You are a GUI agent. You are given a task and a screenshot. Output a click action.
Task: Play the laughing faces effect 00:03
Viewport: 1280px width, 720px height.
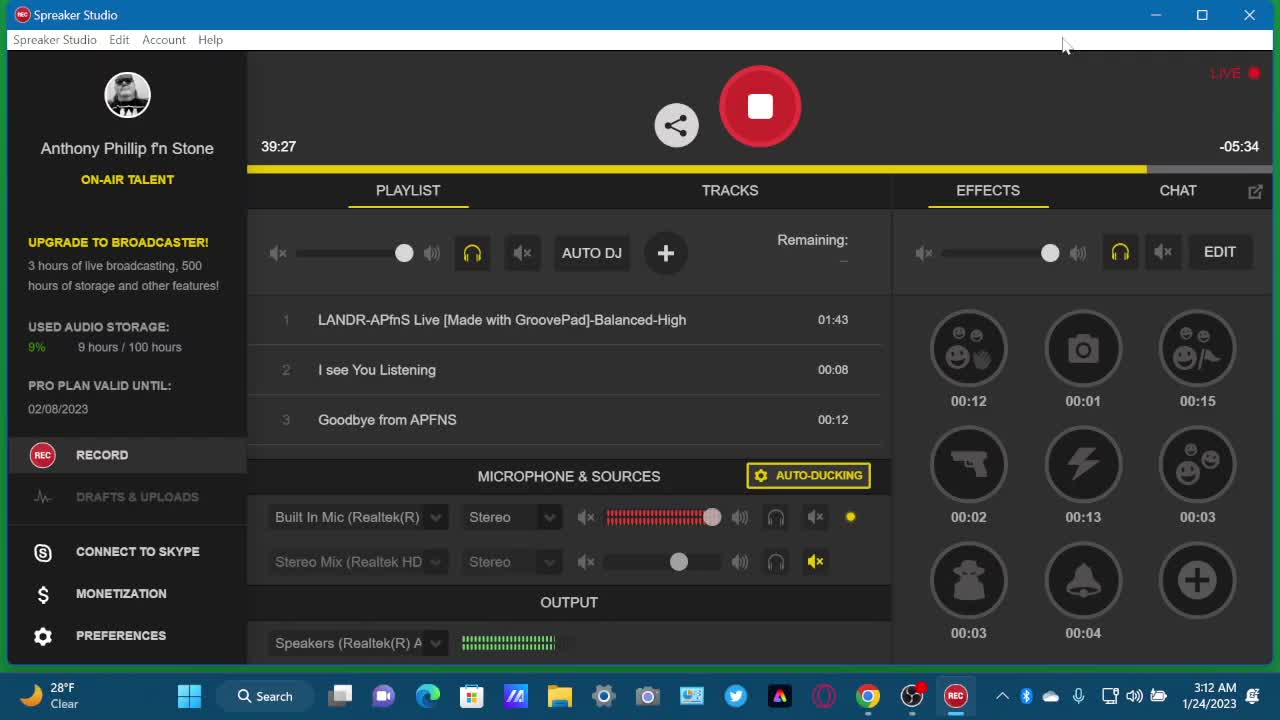[x=1197, y=464]
